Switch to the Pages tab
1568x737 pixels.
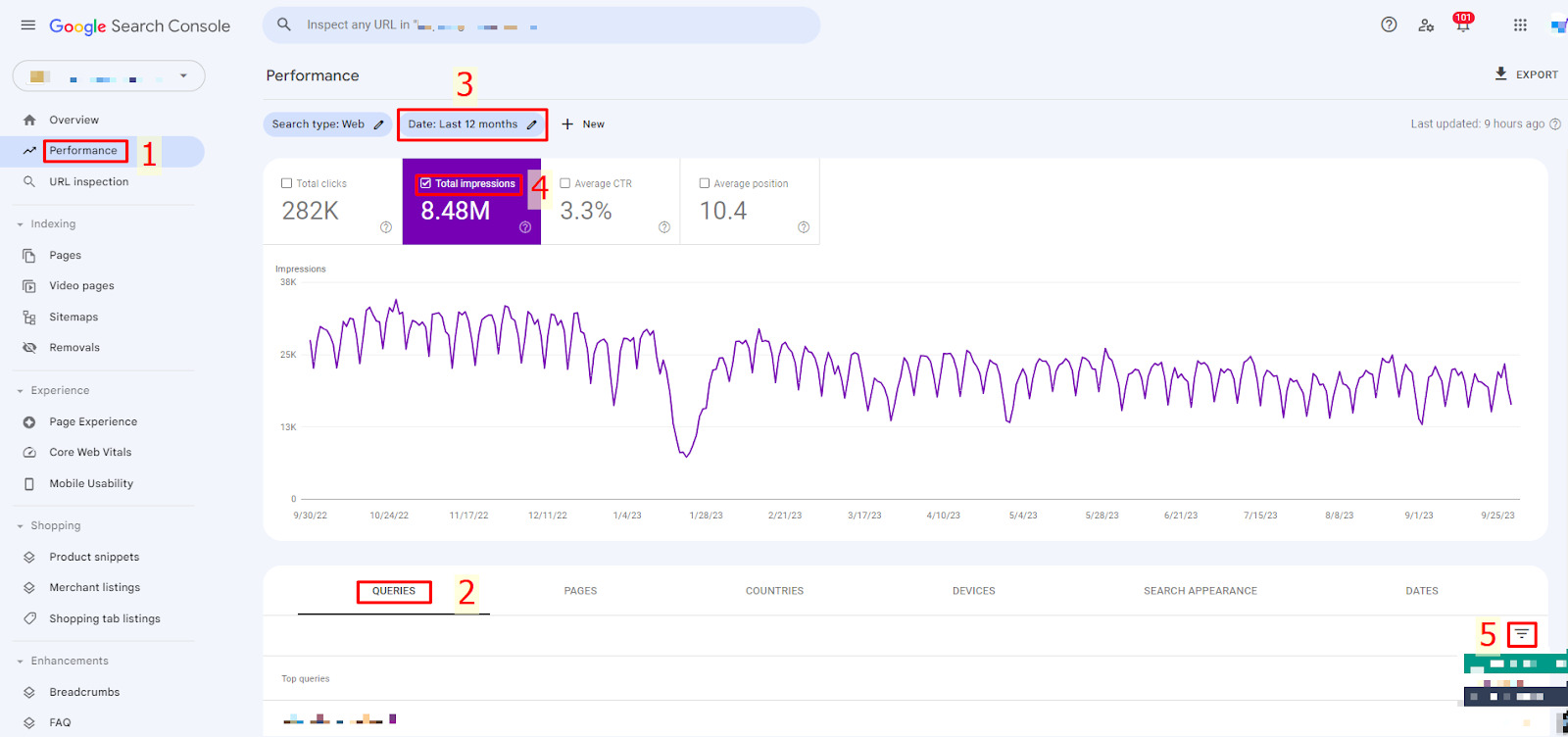point(580,591)
